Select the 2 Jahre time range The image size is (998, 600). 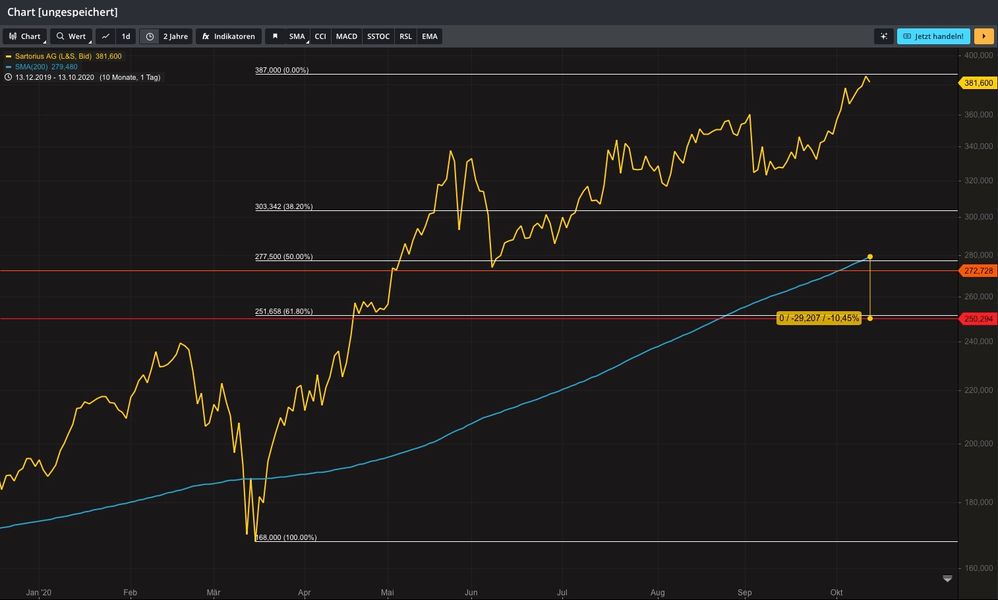[174, 36]
